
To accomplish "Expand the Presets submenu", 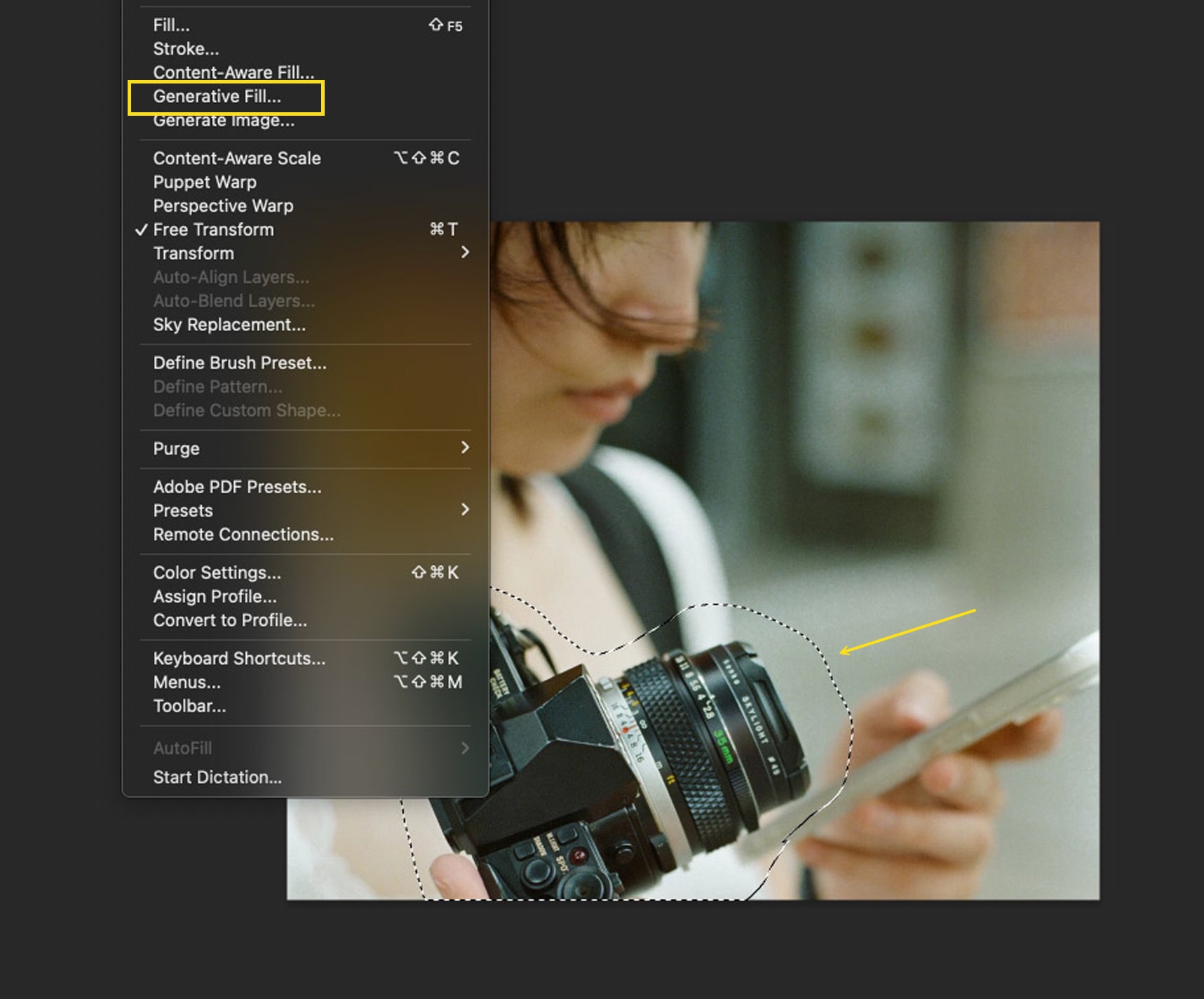I will [183, 511].
